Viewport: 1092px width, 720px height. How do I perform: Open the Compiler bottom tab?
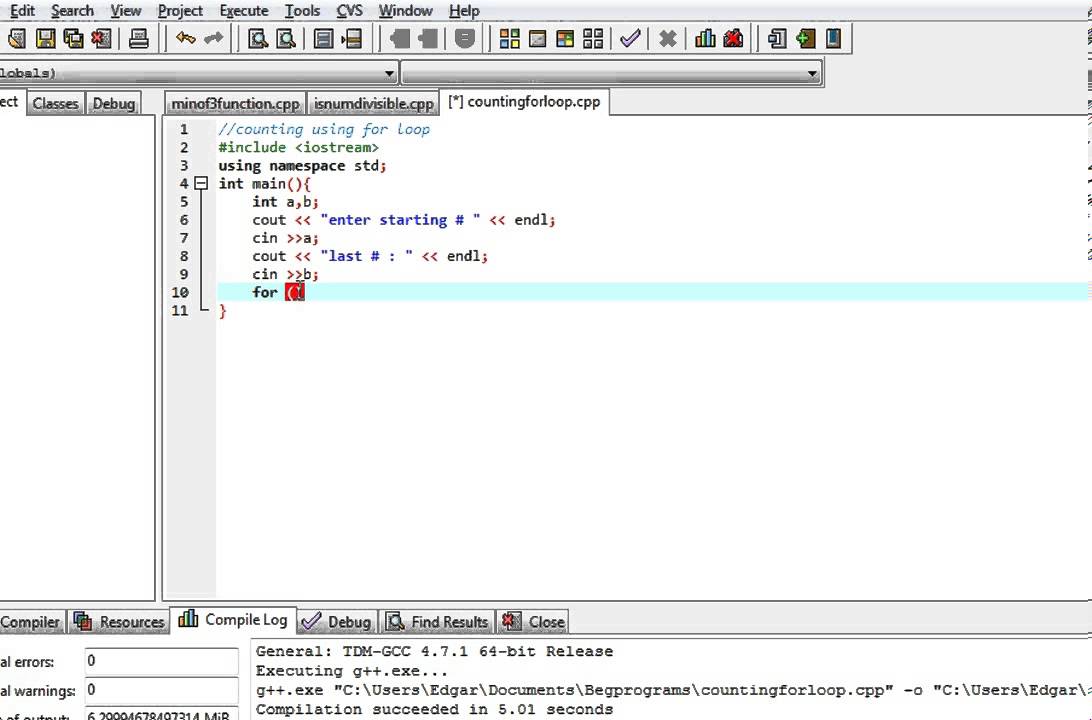tap(31, 622)
